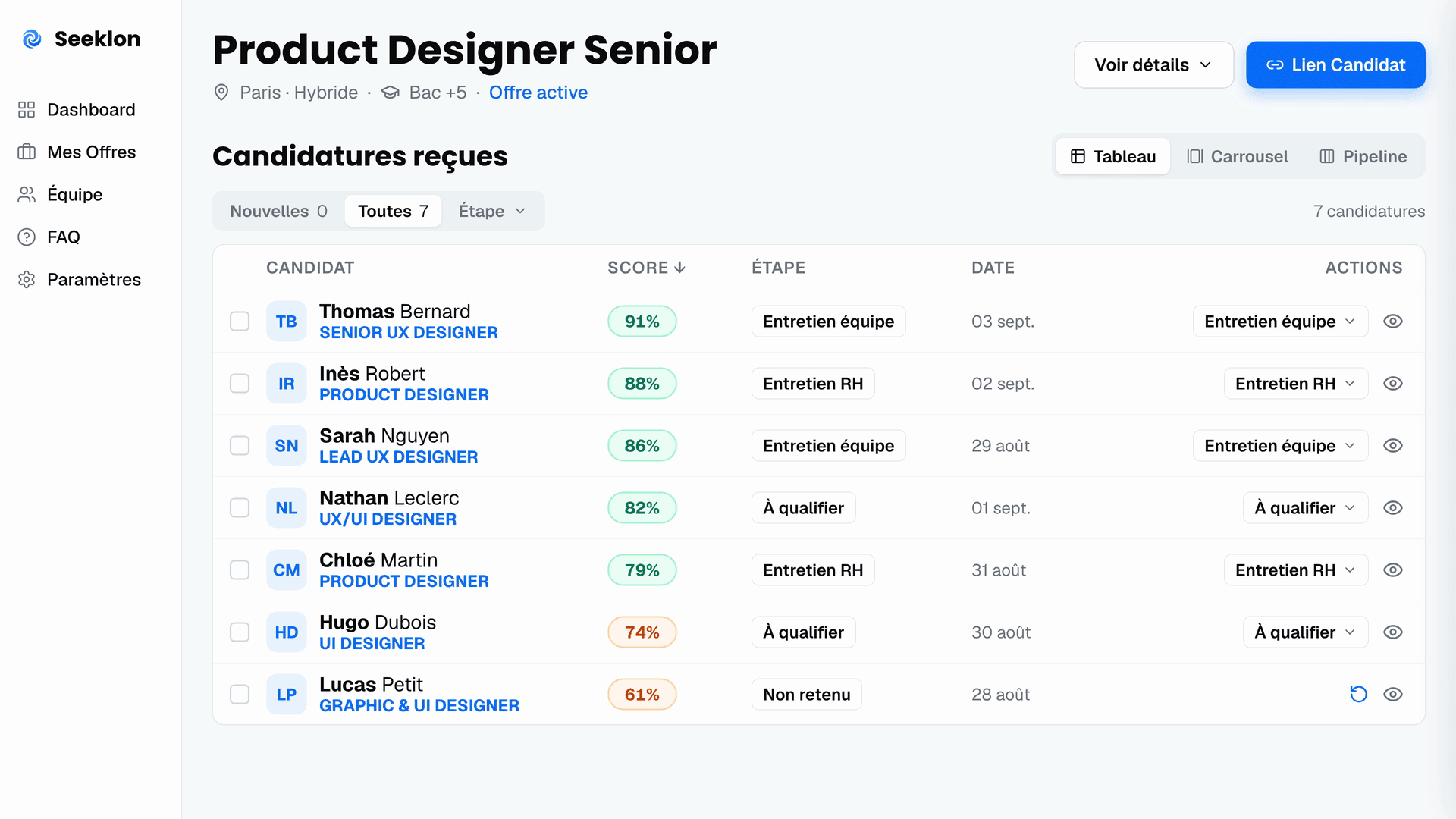Click the "03 sept." date cell
The image size is (1456, 819).
coord(1003,322)
